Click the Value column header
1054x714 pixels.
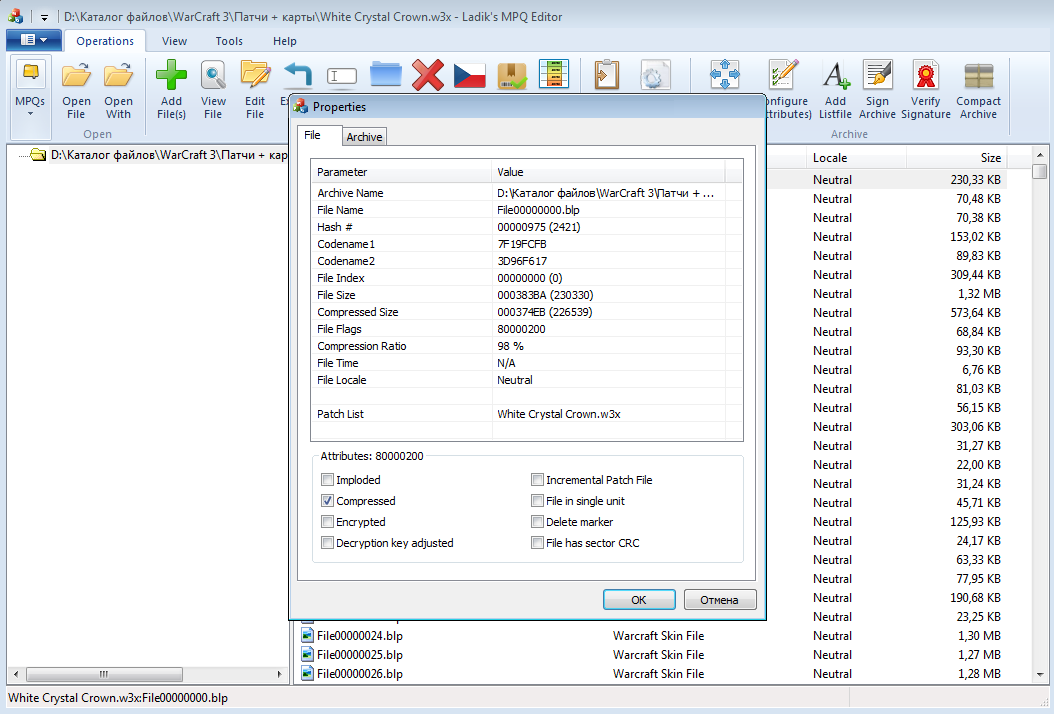(608, 172)
